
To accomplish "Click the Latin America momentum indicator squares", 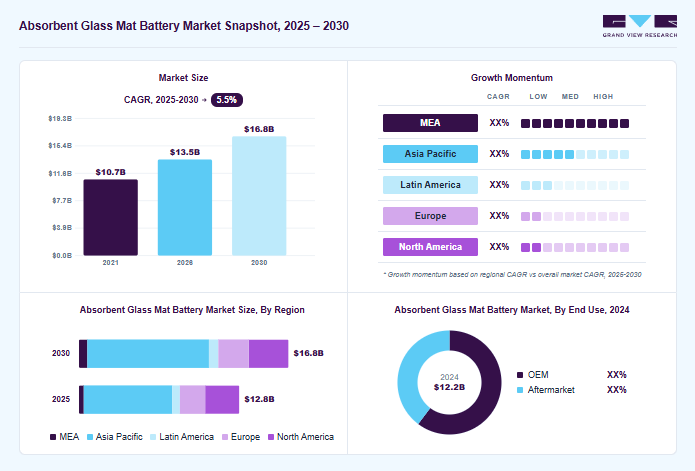I will (x=575, y=185).
